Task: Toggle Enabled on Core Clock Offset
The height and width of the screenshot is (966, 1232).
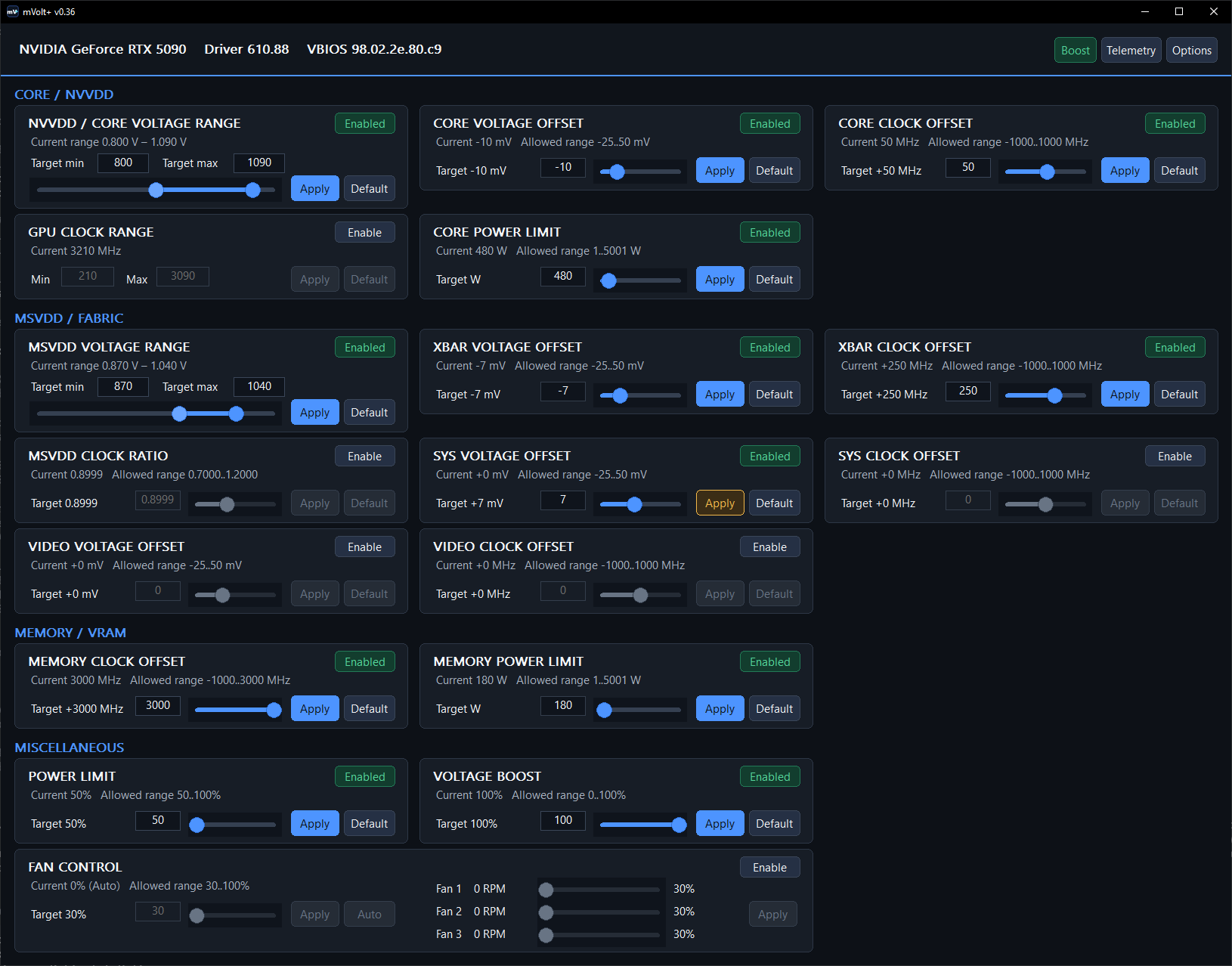Action: 1175,124
